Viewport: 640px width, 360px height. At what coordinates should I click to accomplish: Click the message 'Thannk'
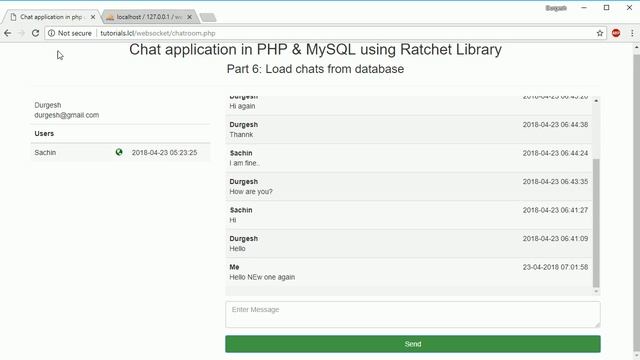241,134
